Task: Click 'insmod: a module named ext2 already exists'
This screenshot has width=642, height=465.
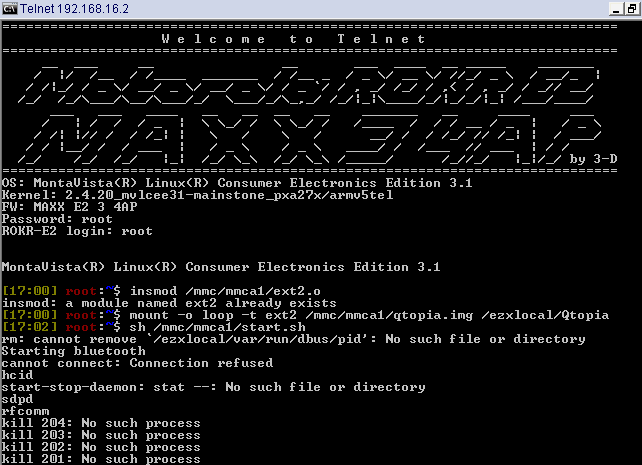Action: (169, 303)
